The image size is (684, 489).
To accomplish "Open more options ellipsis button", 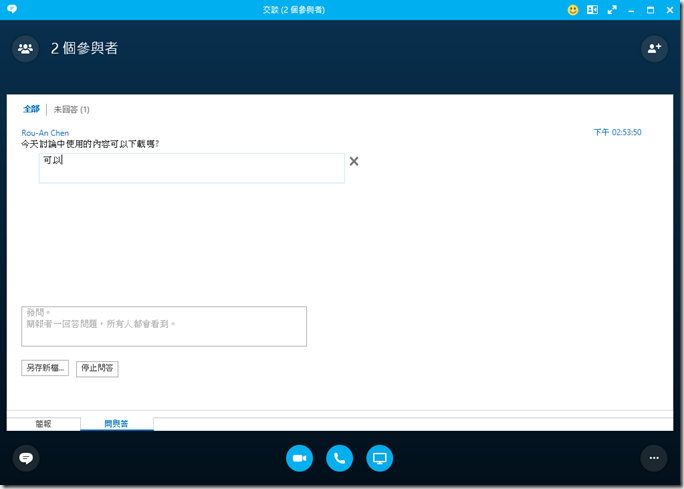I will coord(654,458).
